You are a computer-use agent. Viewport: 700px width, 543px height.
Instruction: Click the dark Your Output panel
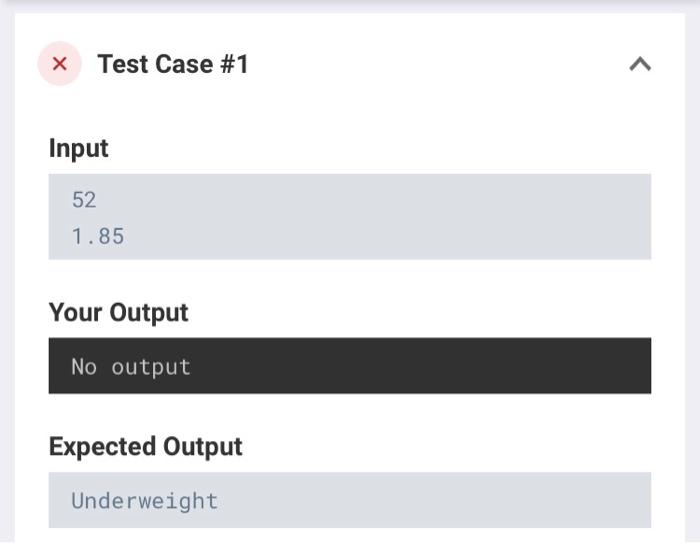point(350,366)
